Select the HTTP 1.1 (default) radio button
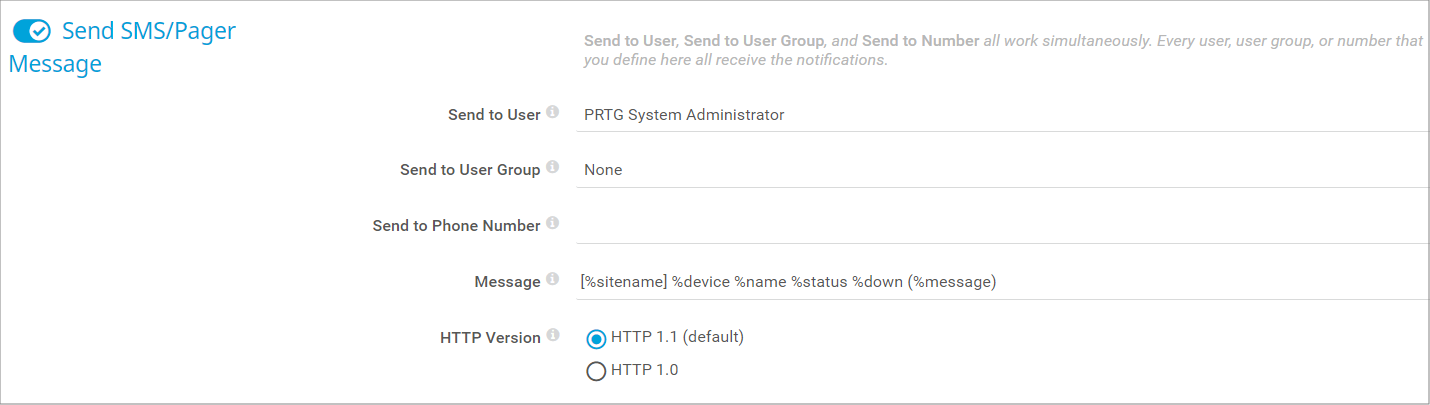This screenshot has width=1430, height=405. 596,338
